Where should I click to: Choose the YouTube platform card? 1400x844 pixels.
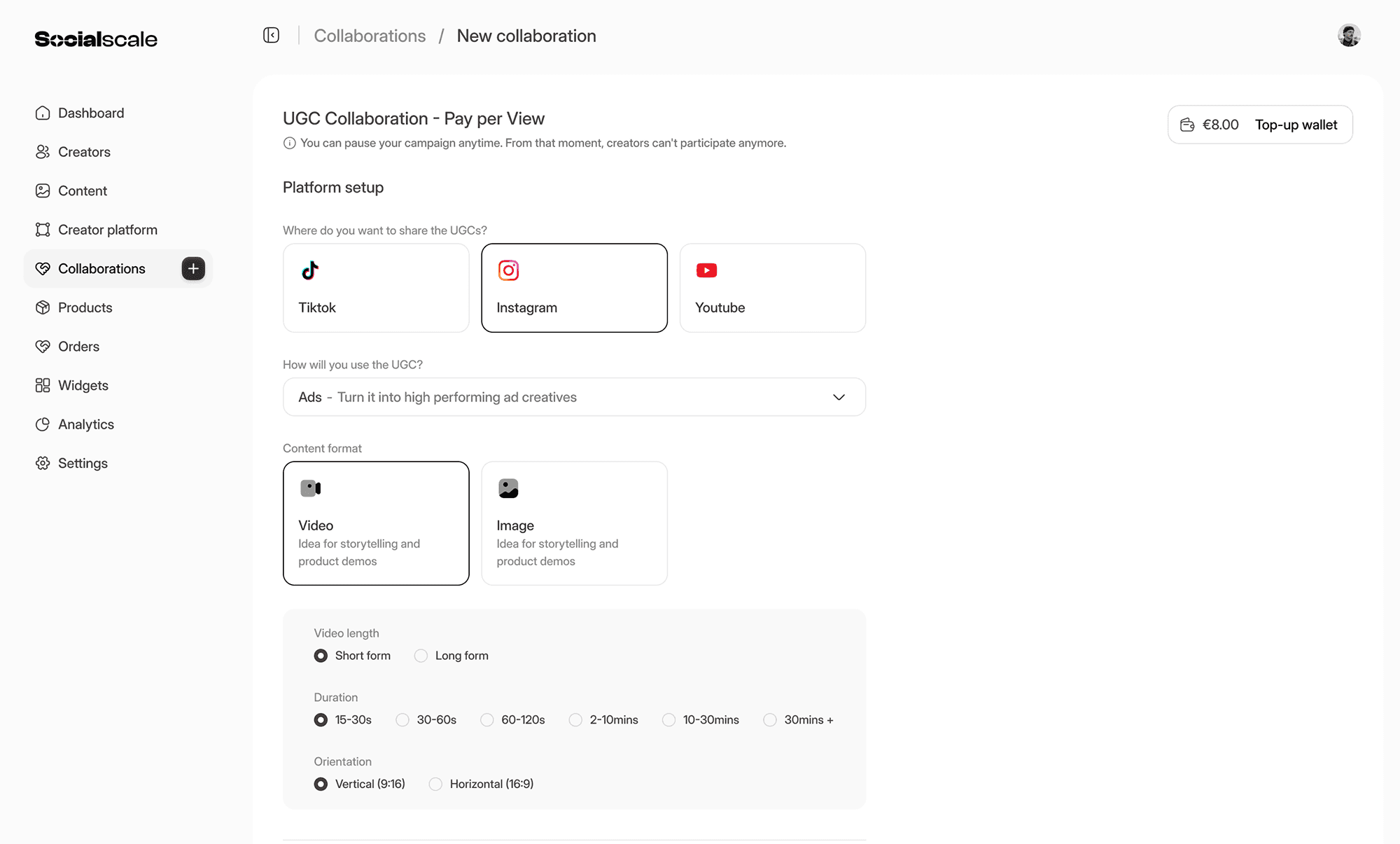(772, 288)
